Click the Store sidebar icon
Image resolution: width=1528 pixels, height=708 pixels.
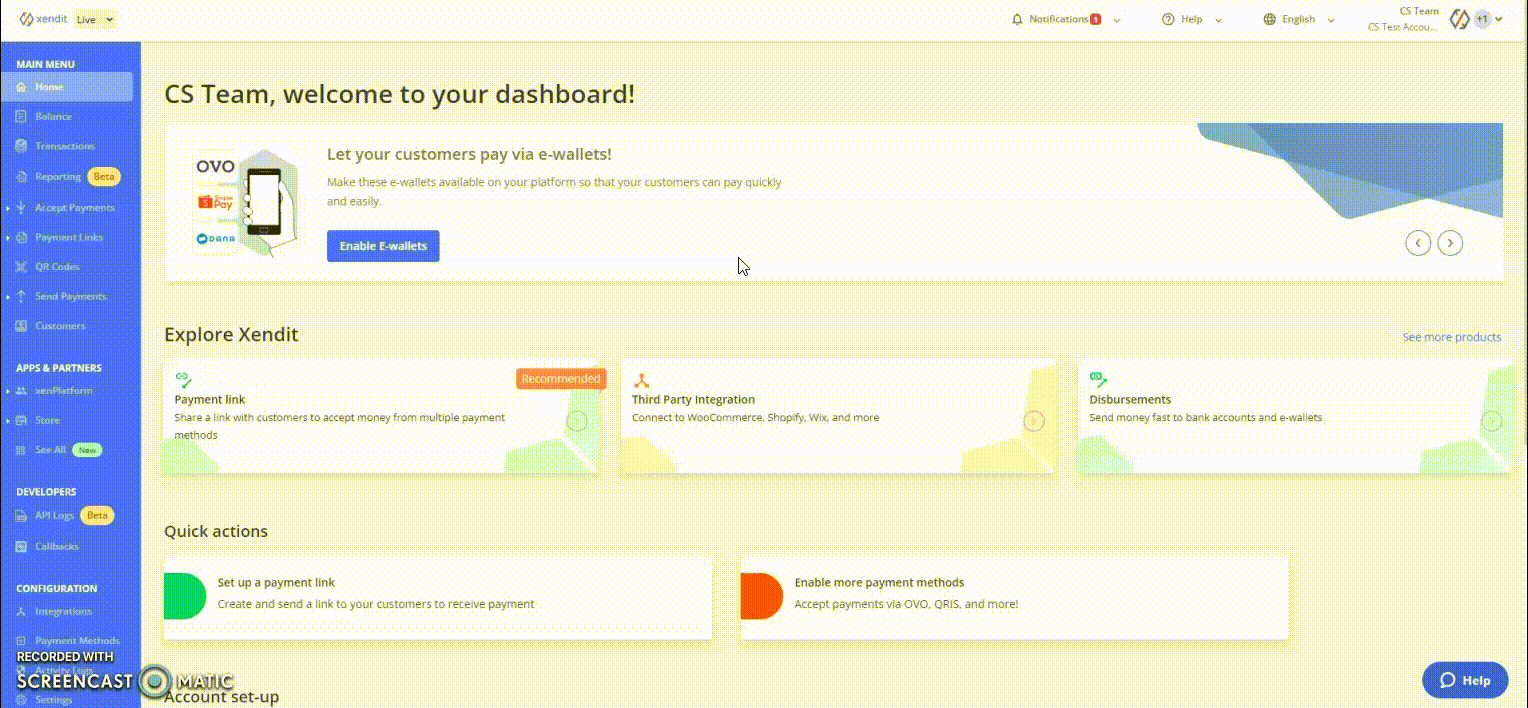pos(22,421)
